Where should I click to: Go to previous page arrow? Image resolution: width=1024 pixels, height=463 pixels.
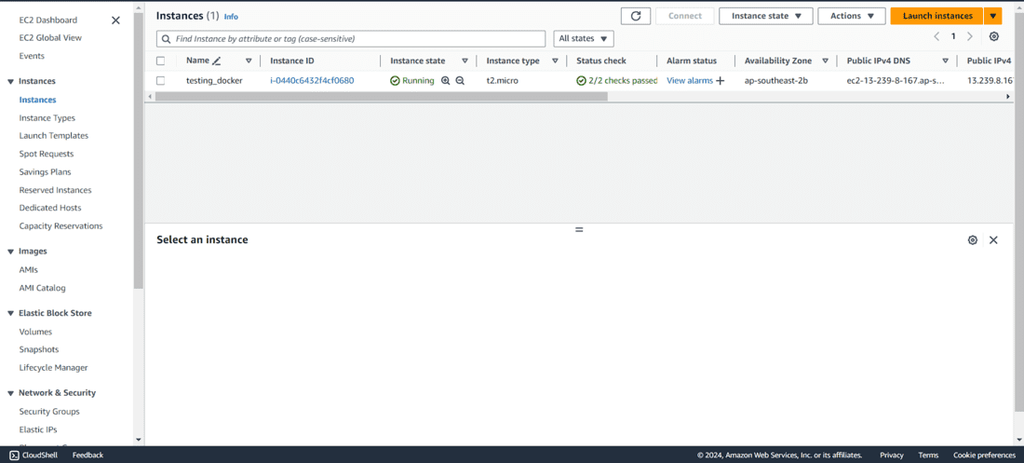[936, 37]
